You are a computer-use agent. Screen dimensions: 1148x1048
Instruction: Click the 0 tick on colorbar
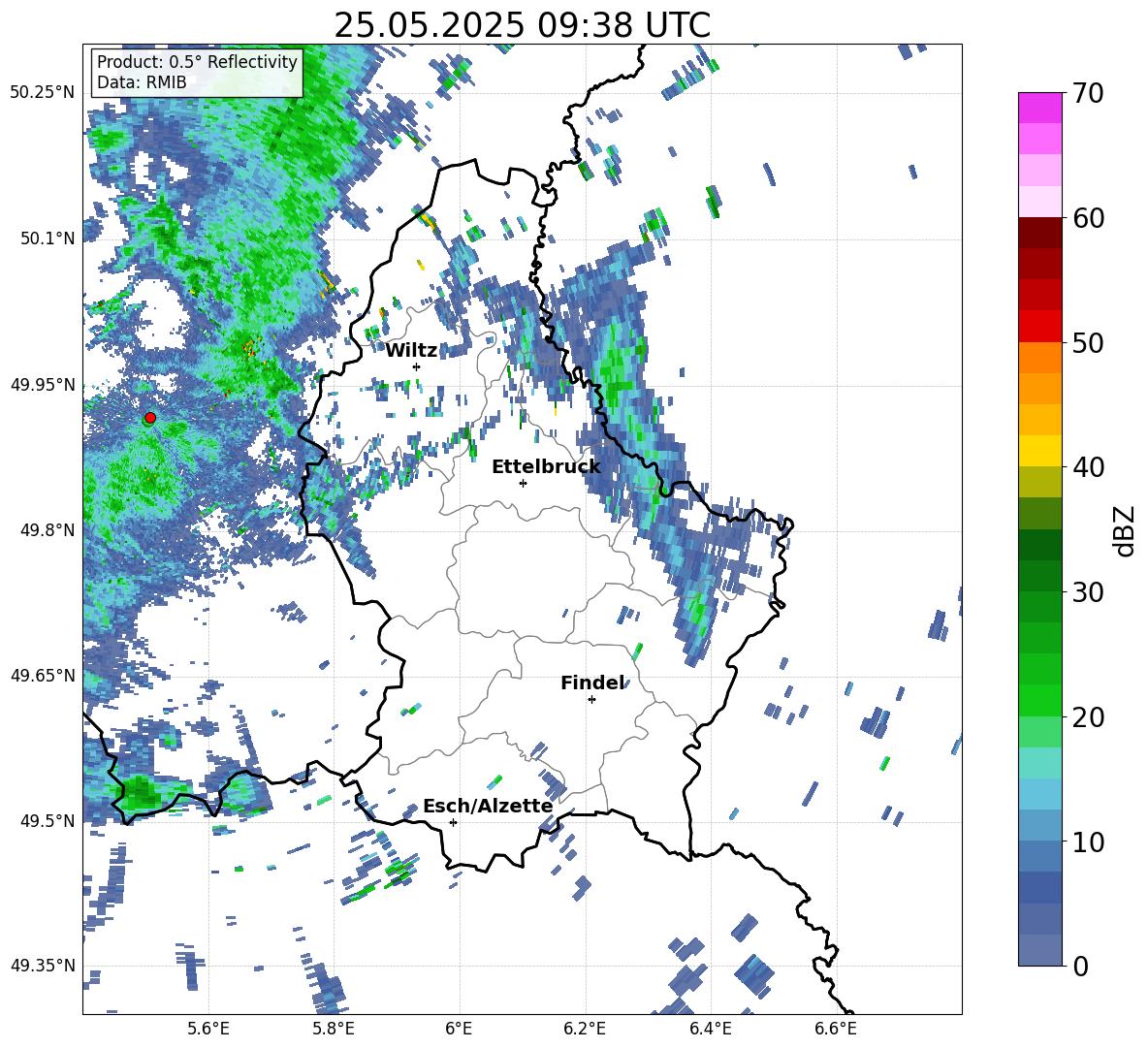point(1080,966)
